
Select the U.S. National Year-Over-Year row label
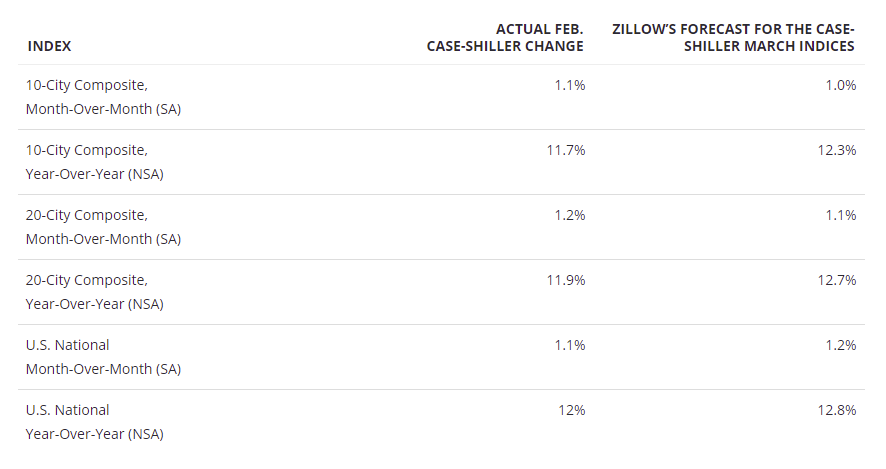coord(95,422)
